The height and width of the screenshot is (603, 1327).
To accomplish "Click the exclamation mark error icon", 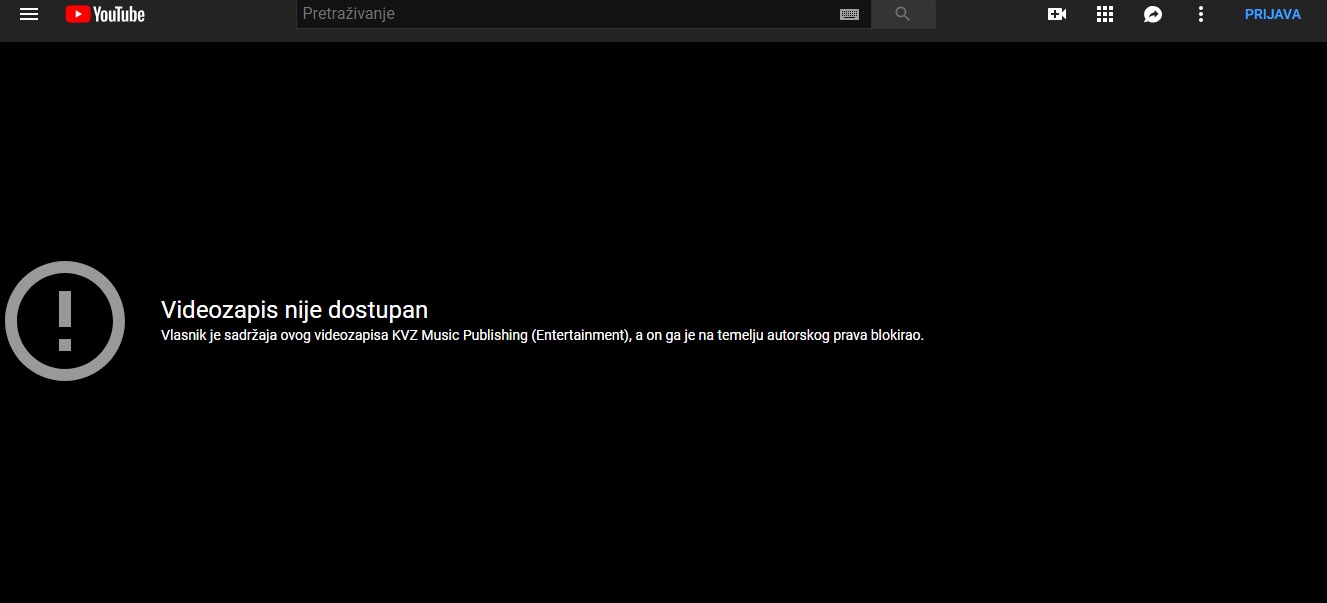I will coord(65,321).
